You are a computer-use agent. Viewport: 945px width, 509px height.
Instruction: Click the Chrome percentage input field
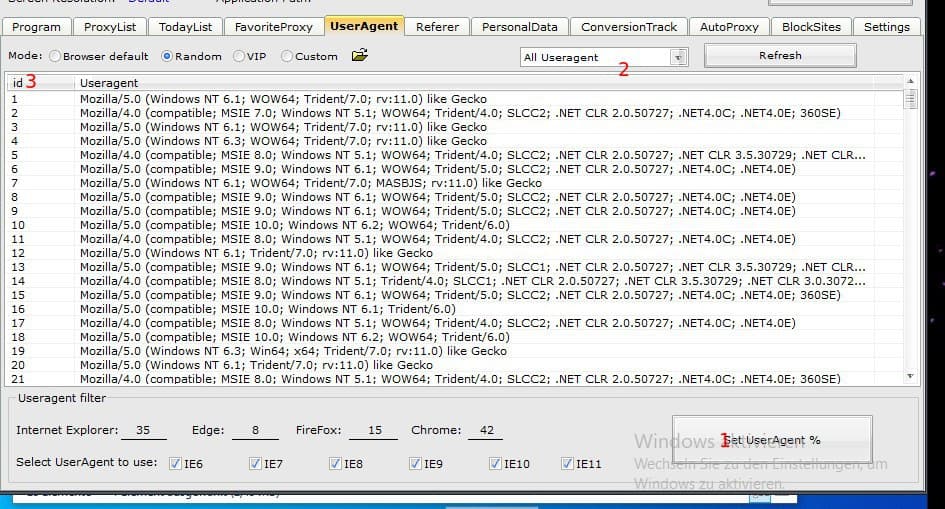(486, 430)
